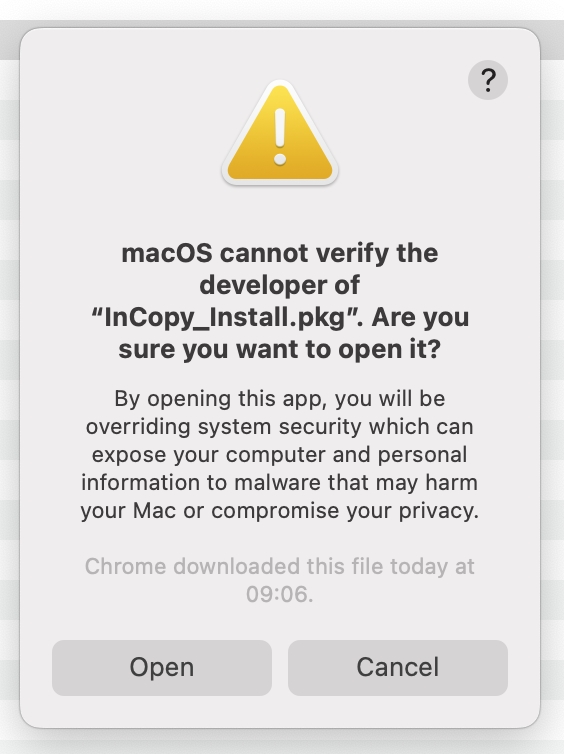Click the "Are you" text after the filename
564x754 pixels.
(420, 317)
